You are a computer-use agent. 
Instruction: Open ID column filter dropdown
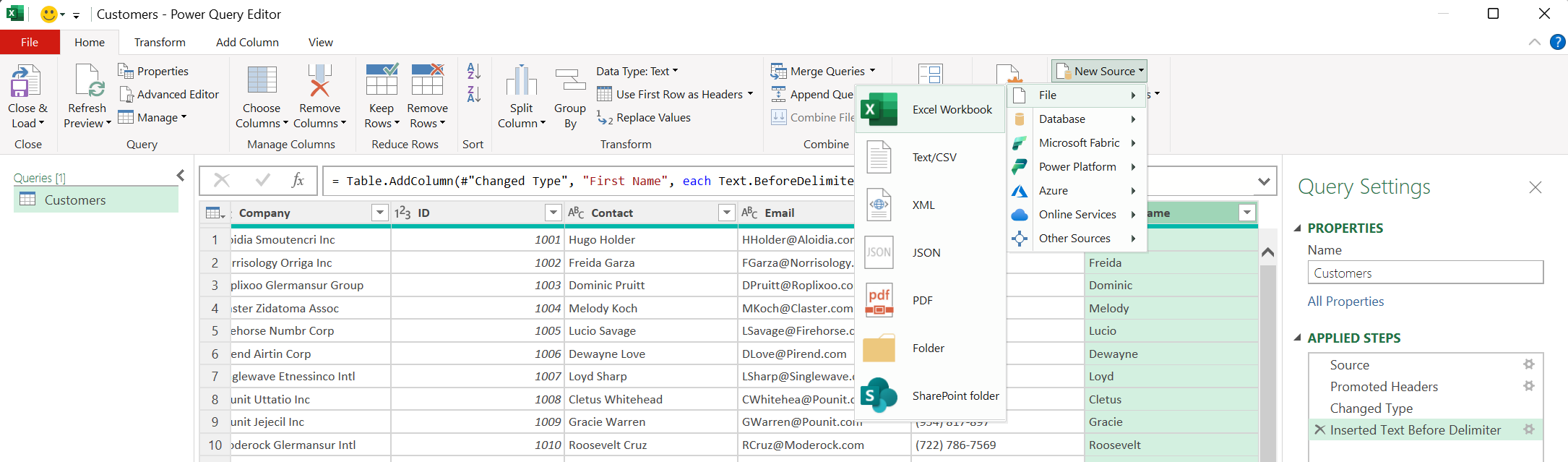pos(553,213)
